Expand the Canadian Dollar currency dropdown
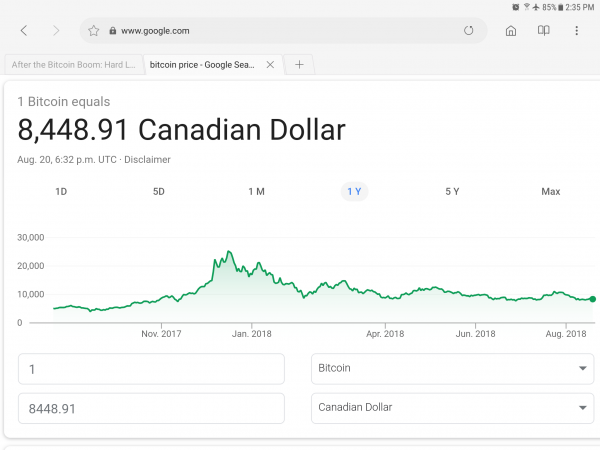Screen dimensions: 600x450 (453, 408)
